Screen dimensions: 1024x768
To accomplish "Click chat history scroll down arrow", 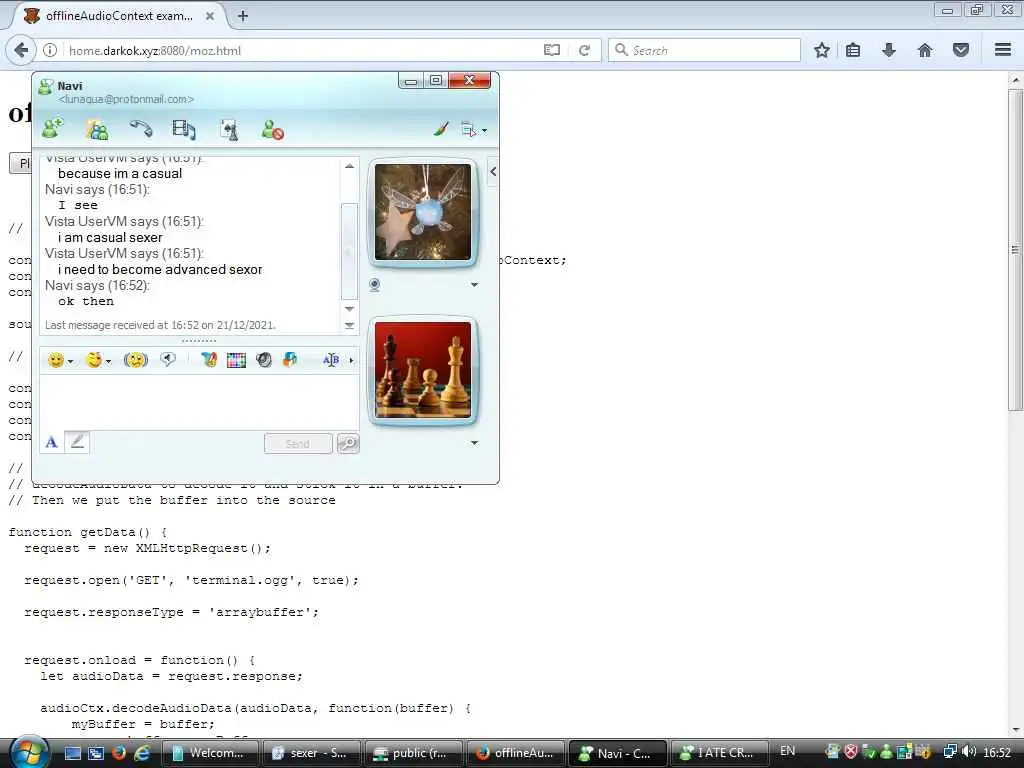I will pos(349,309).
